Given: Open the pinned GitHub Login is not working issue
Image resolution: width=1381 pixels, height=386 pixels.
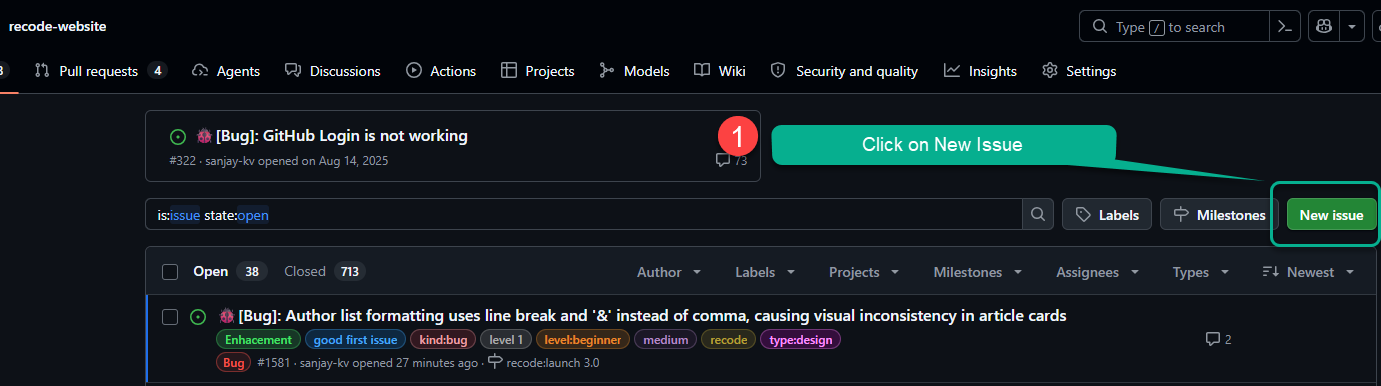Looking at the screenshot, I should pyautogui.click(x=332, y=136).
